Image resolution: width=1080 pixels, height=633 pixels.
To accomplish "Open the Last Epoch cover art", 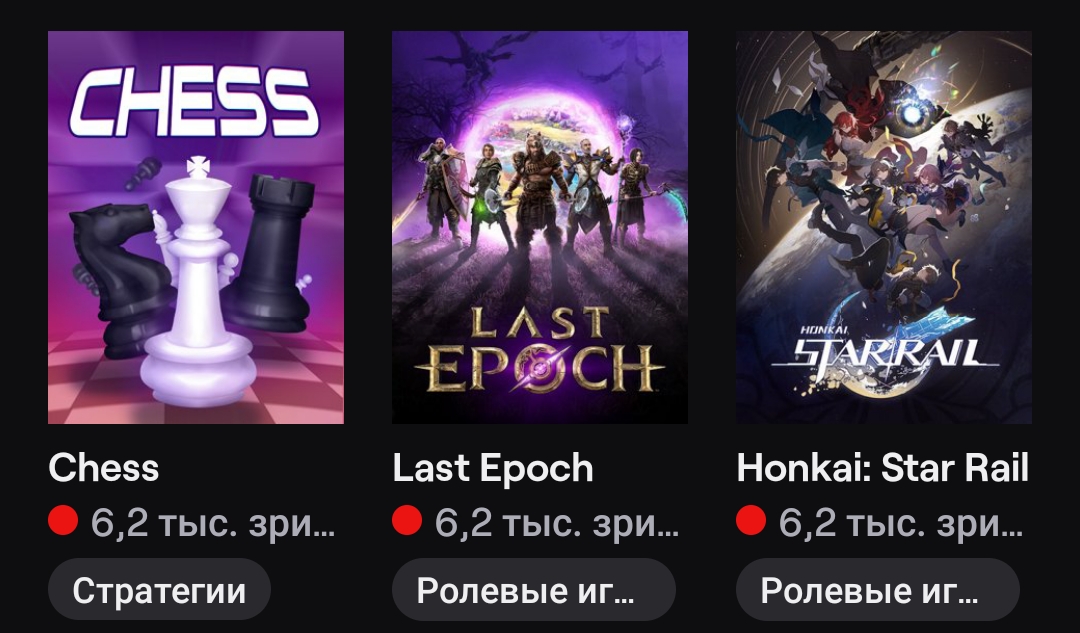I will 540,227.
